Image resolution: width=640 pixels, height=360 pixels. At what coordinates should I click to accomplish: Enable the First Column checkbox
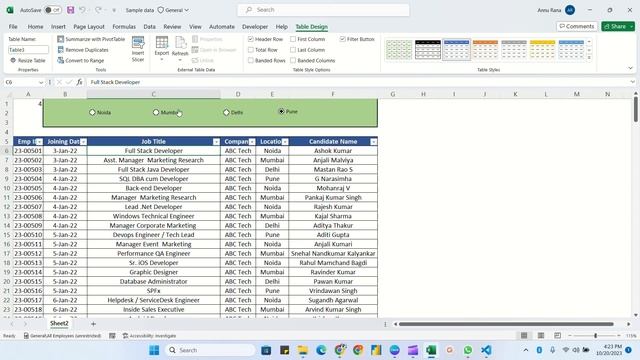pos(293,39)
